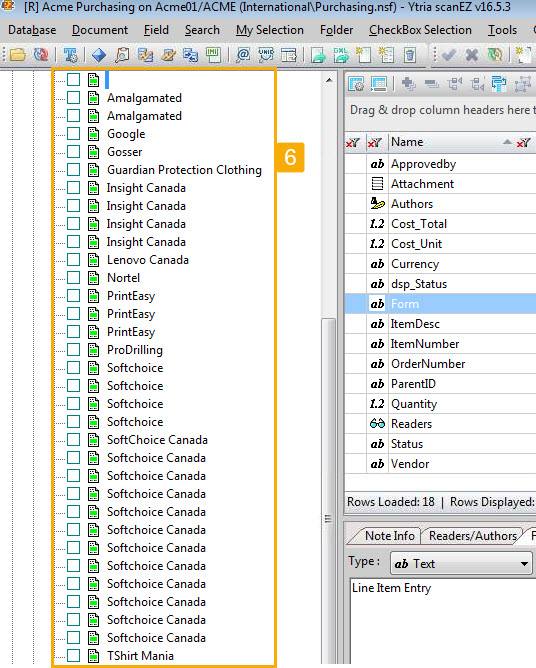Click the Name column header

449,142
